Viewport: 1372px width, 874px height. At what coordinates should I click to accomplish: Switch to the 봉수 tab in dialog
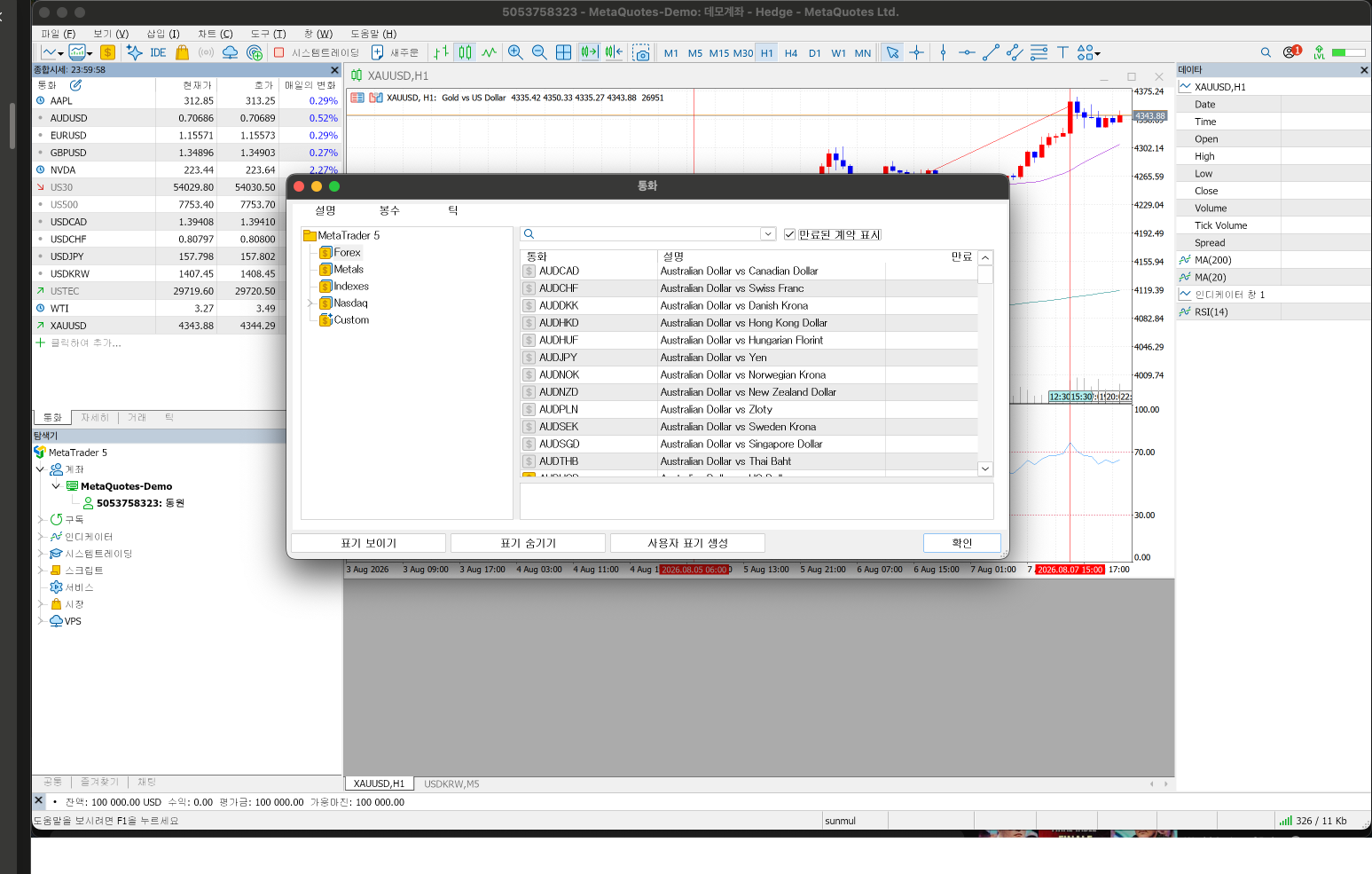(389, 210)
